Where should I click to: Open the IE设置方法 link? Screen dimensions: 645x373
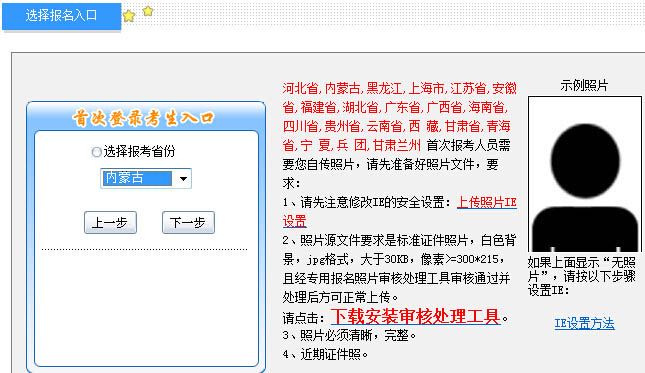tap(584, 324)
